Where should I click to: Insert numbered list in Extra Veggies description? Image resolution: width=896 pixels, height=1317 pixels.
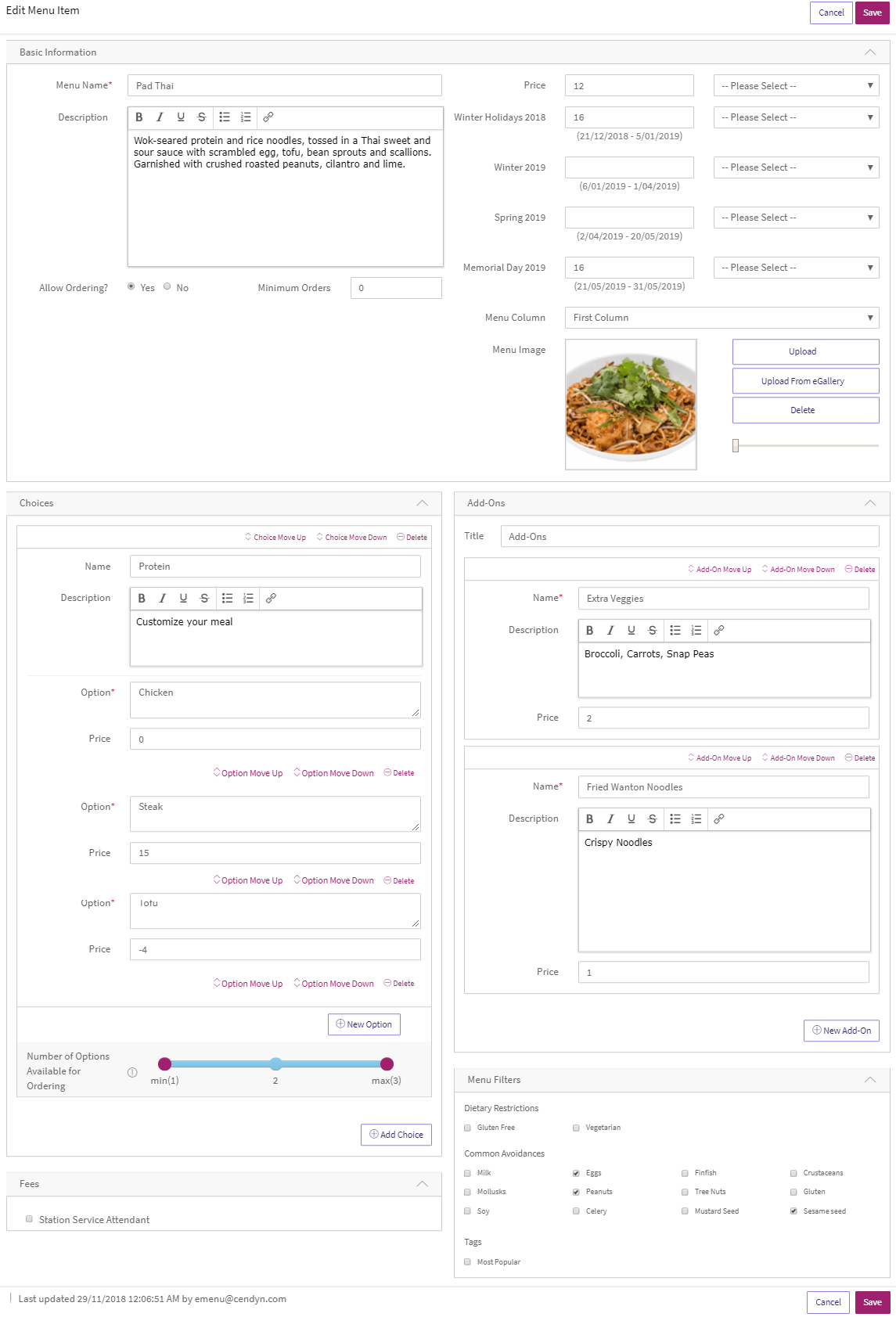click(x=696, y=631)
